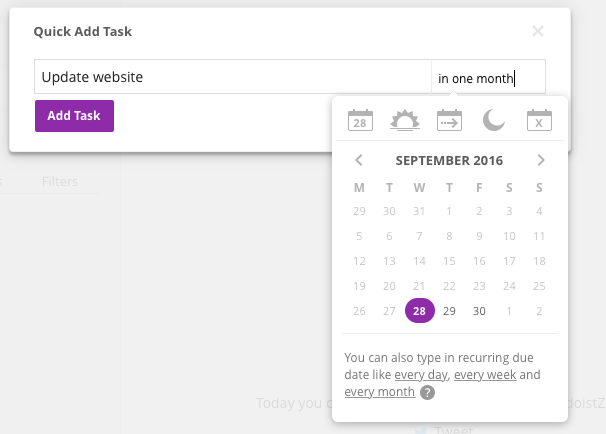This screenshot has width=606, height=434.
Task: Open the question mark help icon
Action: 427,392
